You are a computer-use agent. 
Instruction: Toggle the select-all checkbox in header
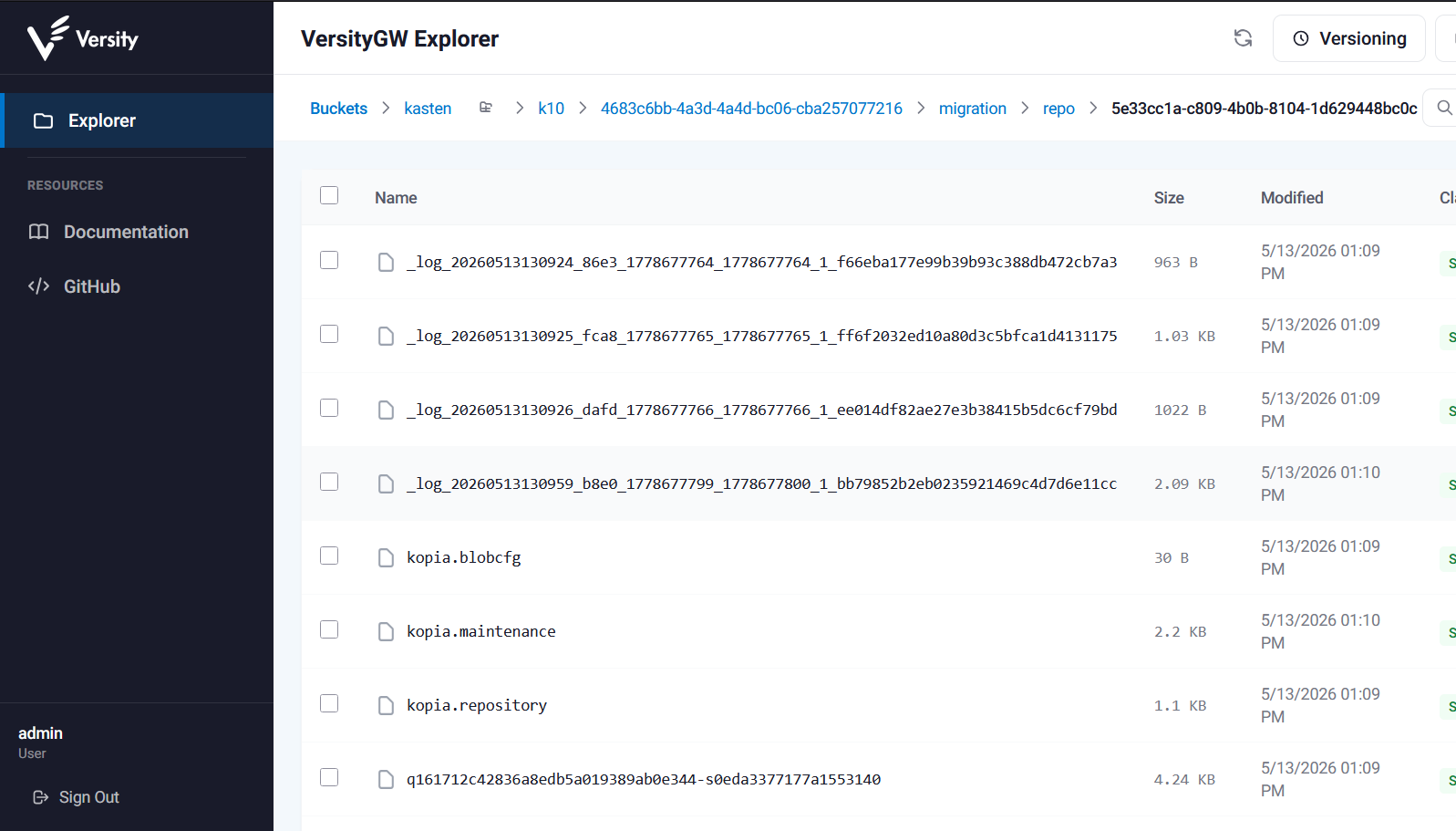(x=329, y=195)
